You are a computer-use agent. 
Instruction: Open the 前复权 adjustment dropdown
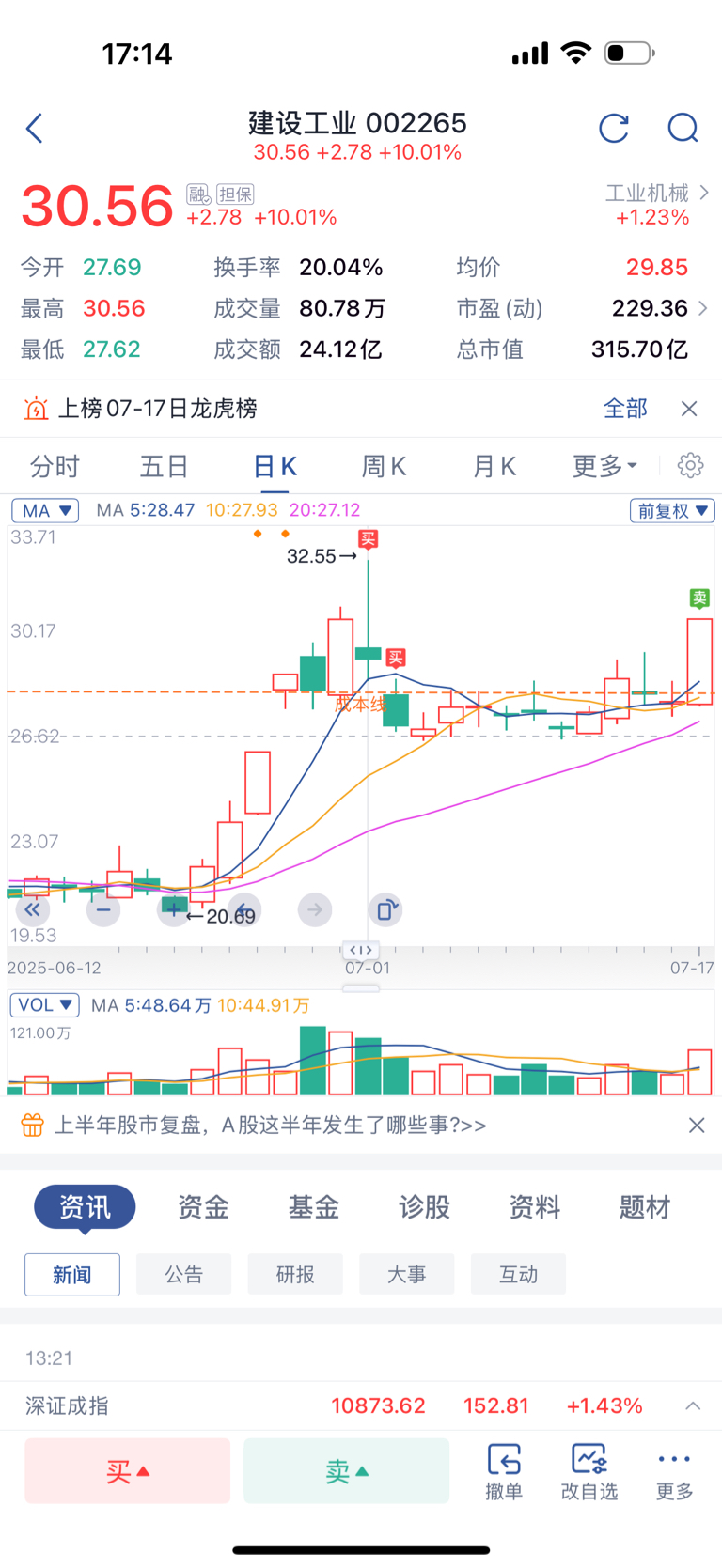click(672, 510)
